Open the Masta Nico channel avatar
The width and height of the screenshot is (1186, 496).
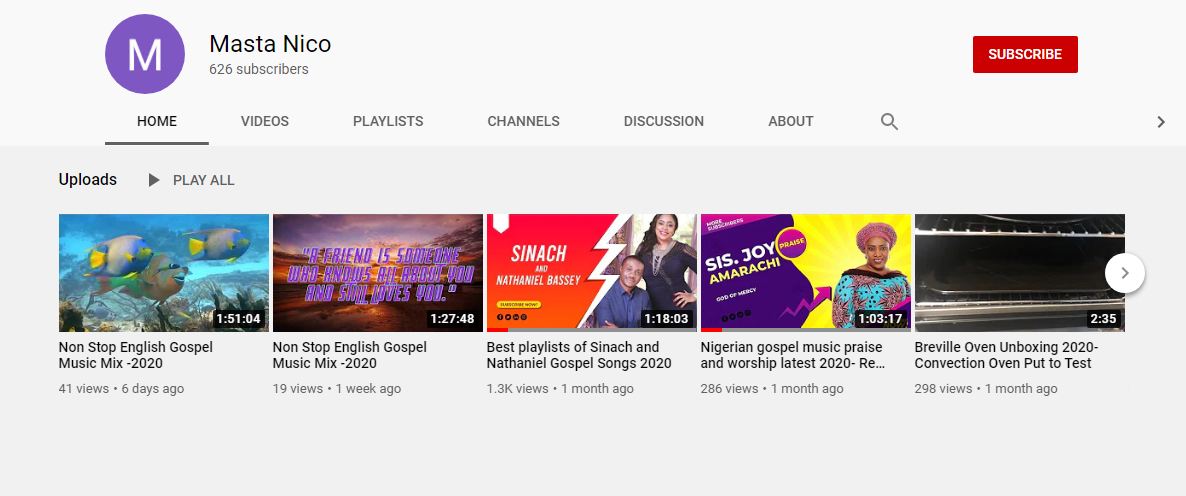144,54
